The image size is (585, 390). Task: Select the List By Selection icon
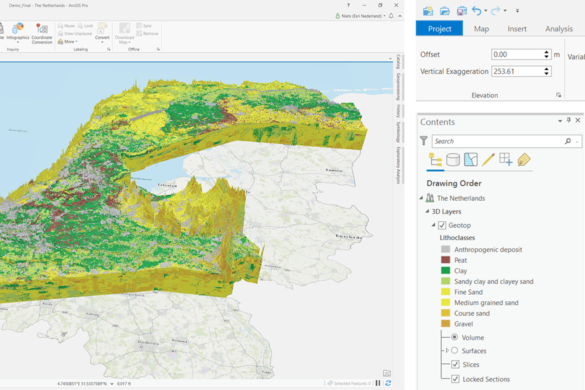pyautogui.click(x=471, y=160)
